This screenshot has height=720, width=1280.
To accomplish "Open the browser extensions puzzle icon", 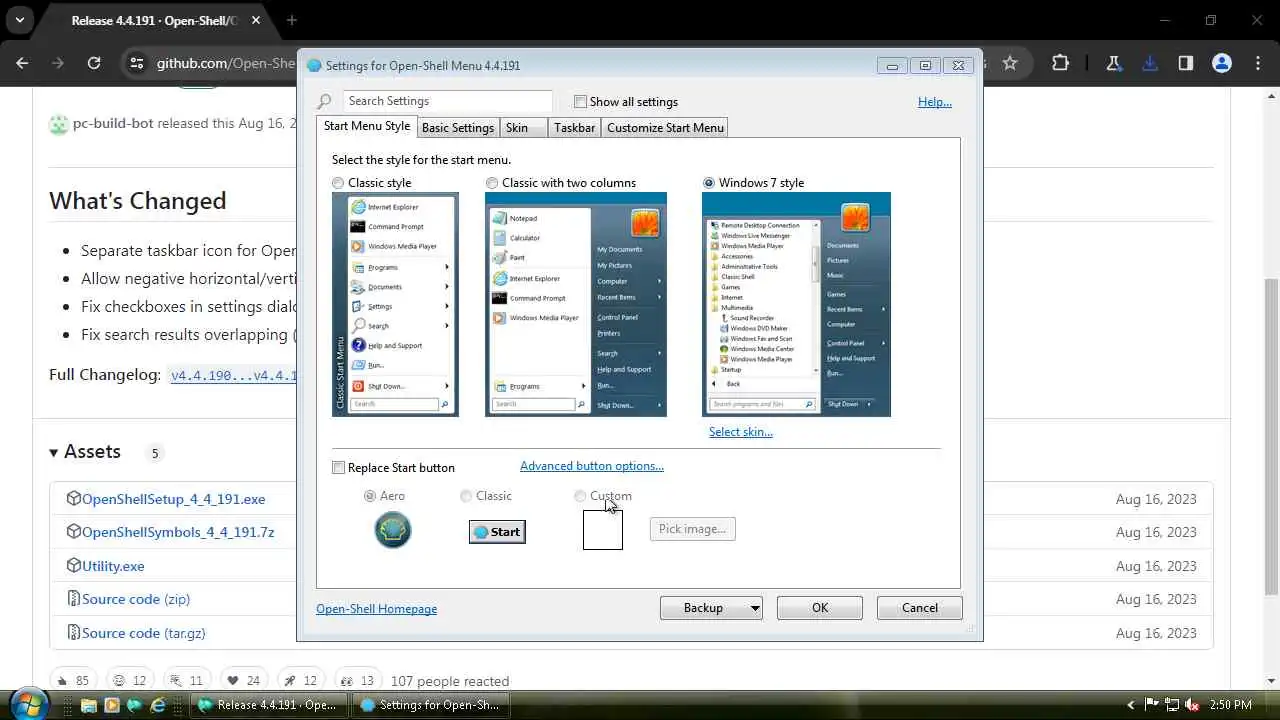I will [1060, 63].
